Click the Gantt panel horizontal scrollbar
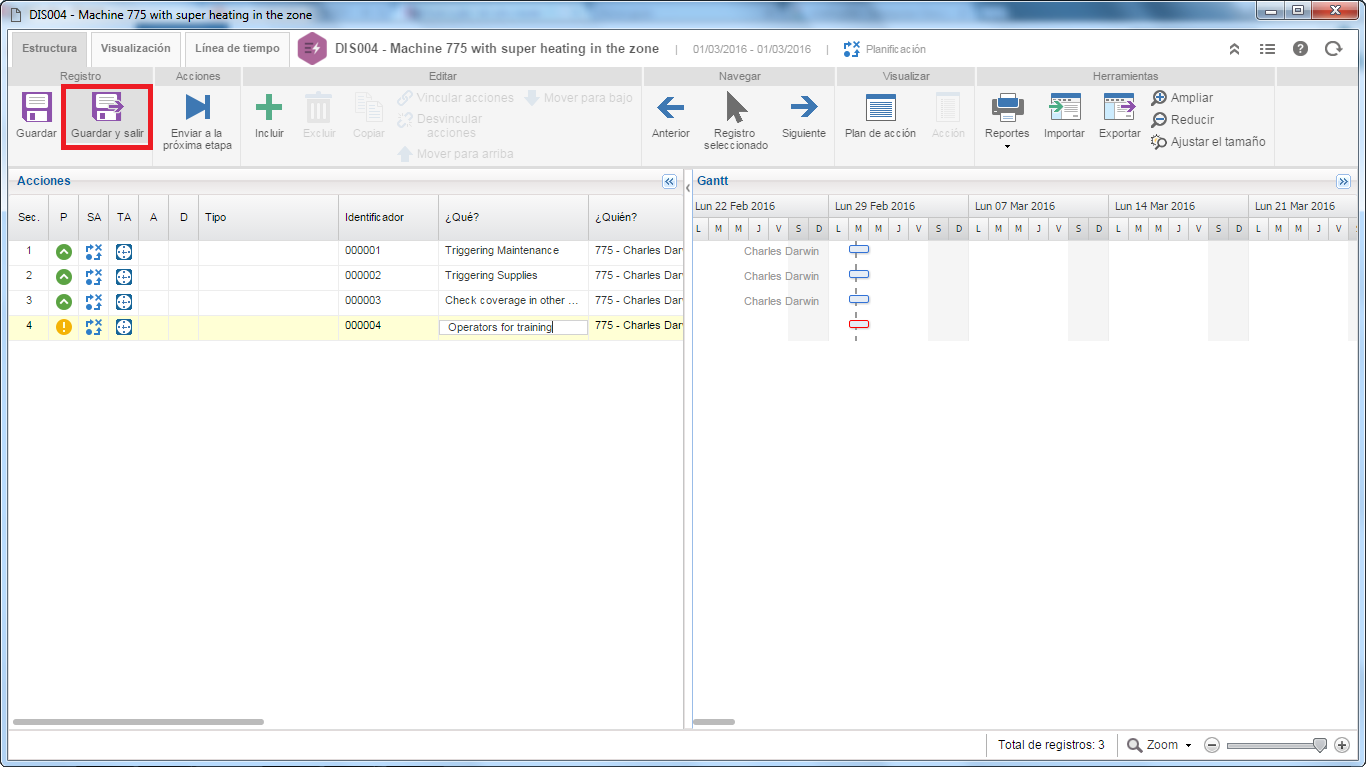This screenshot has height=767, width=1366. (714, 721)
